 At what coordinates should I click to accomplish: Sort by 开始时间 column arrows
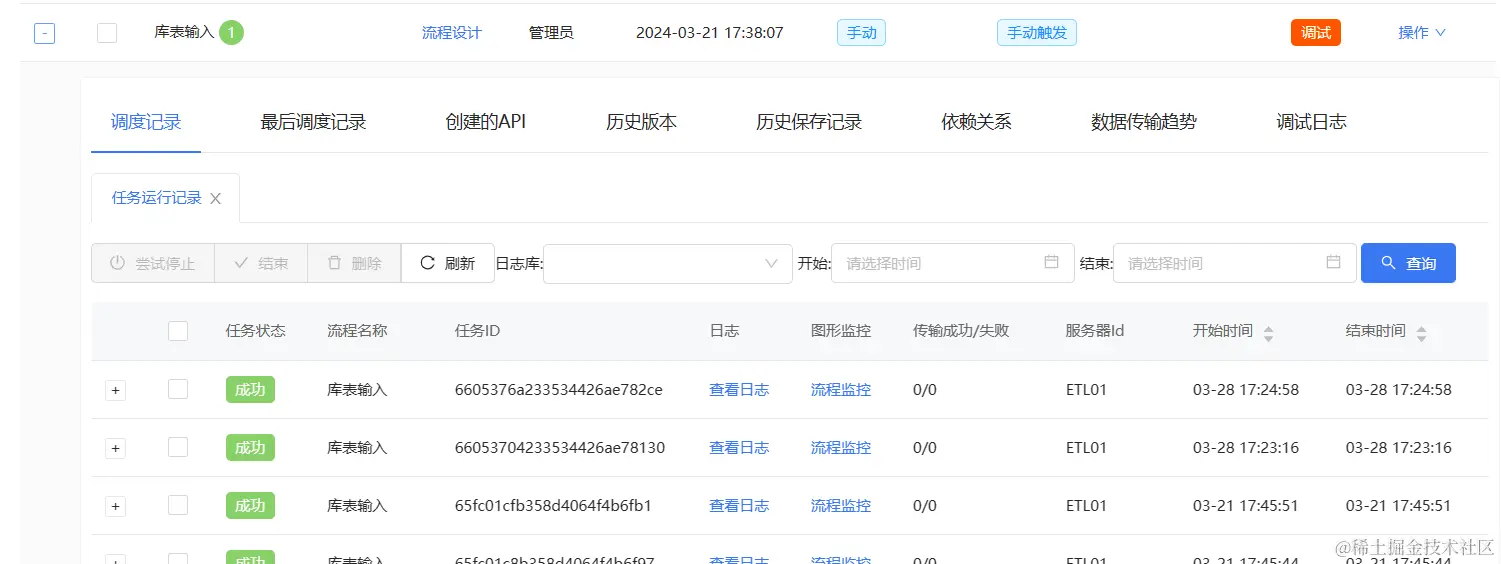[x=1269, y=334]
